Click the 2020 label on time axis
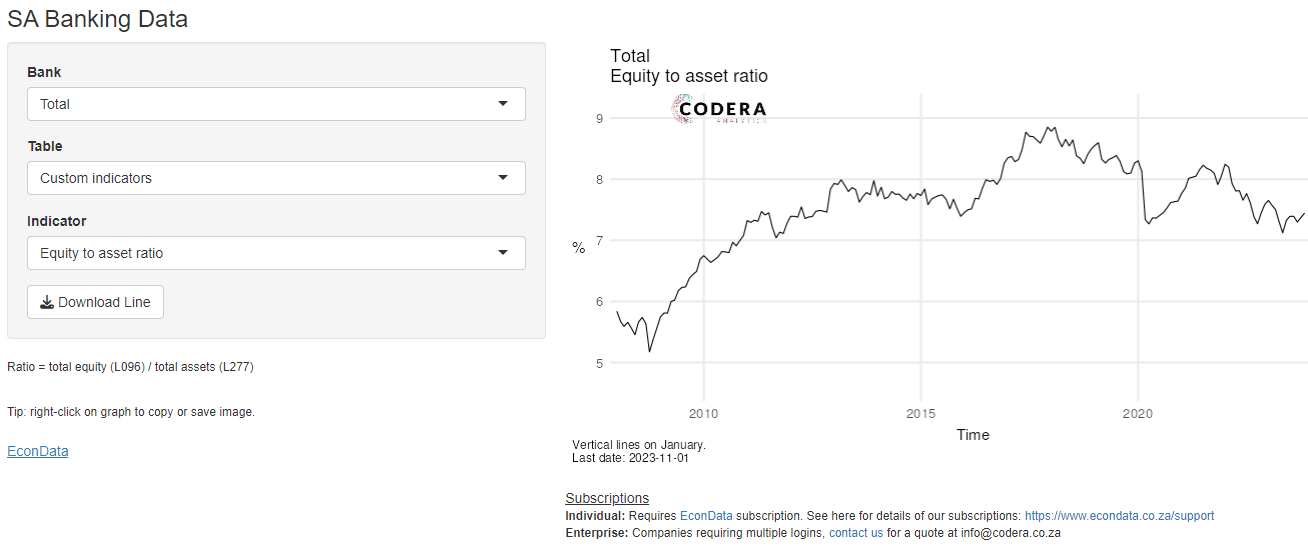 pos(1138,413)
